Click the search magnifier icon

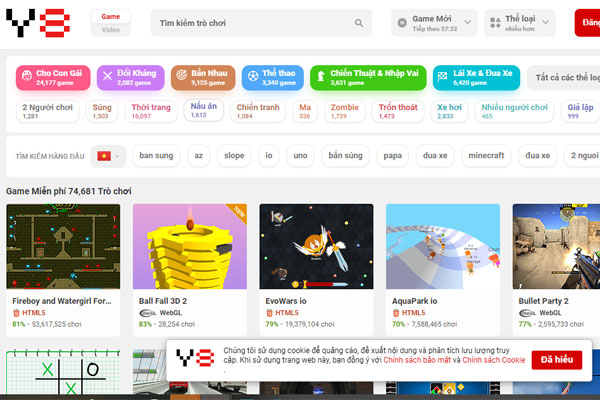coord(359,23)
